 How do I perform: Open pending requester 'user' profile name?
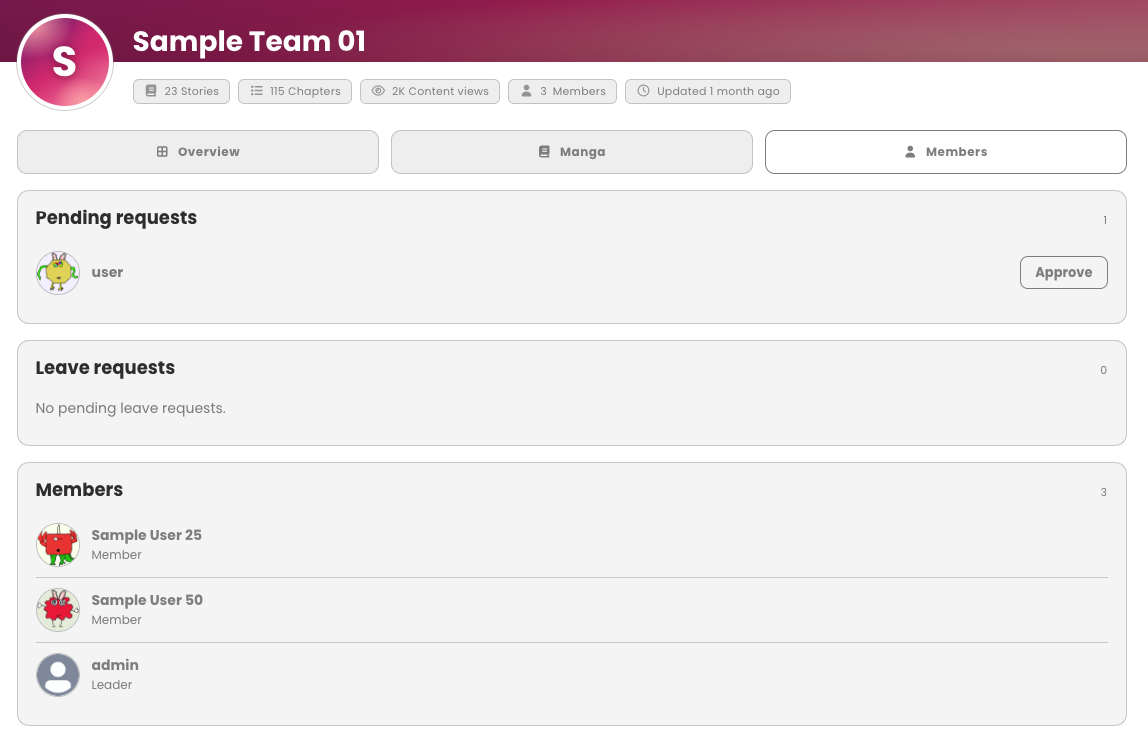click(107, 272)
